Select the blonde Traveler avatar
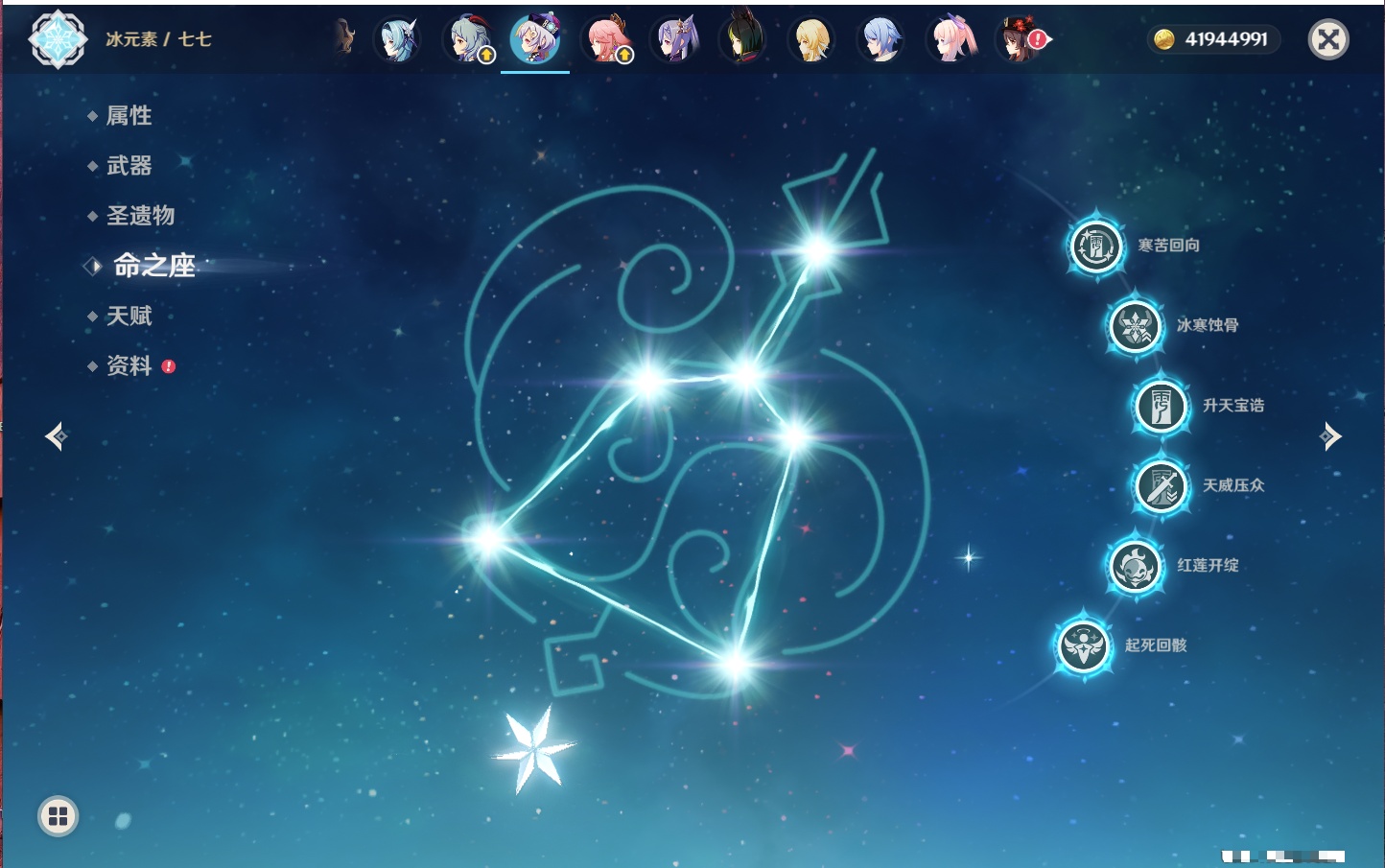 coord(811,39)
